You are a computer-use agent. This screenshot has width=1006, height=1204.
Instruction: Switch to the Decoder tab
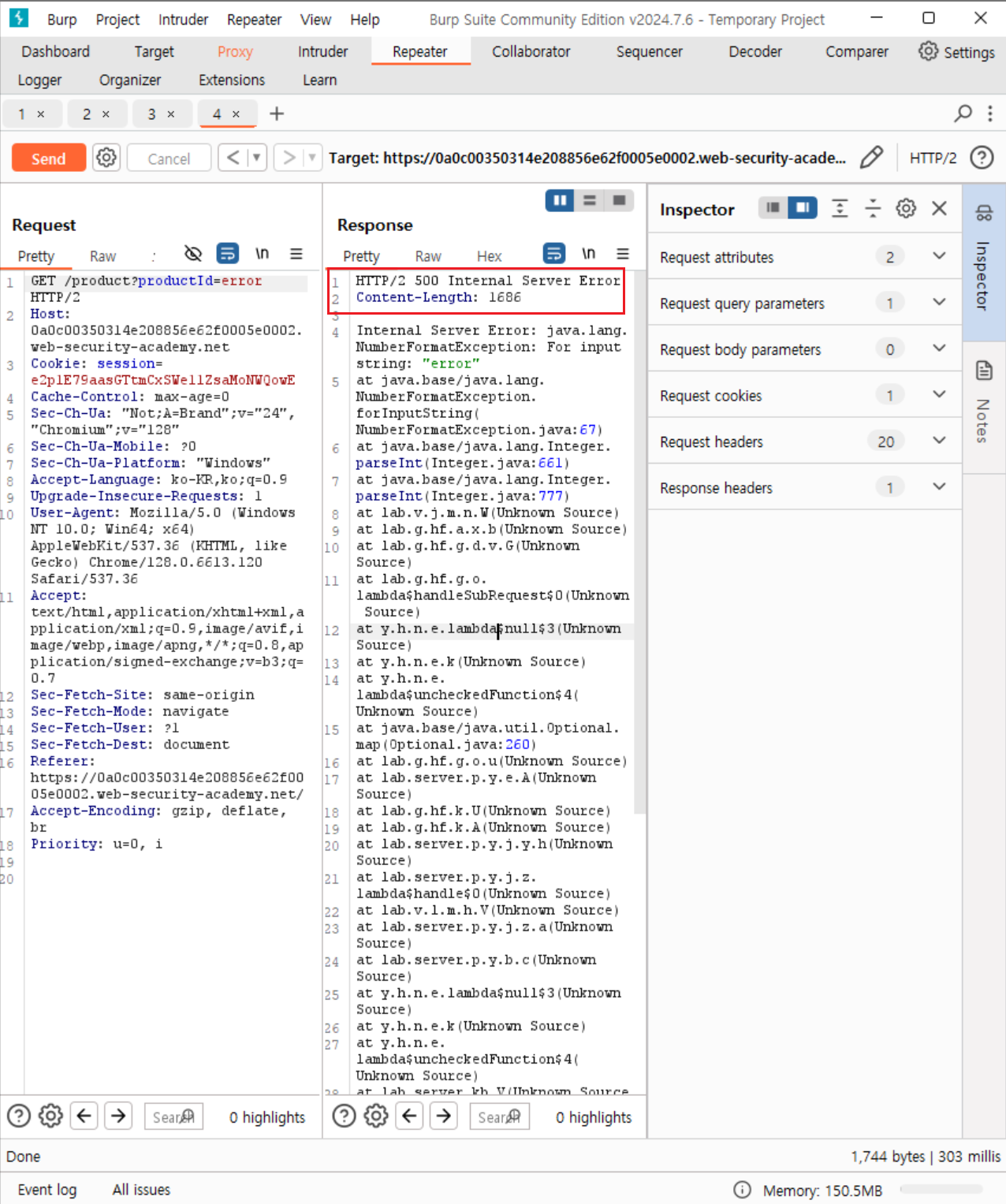coord(754,51)
